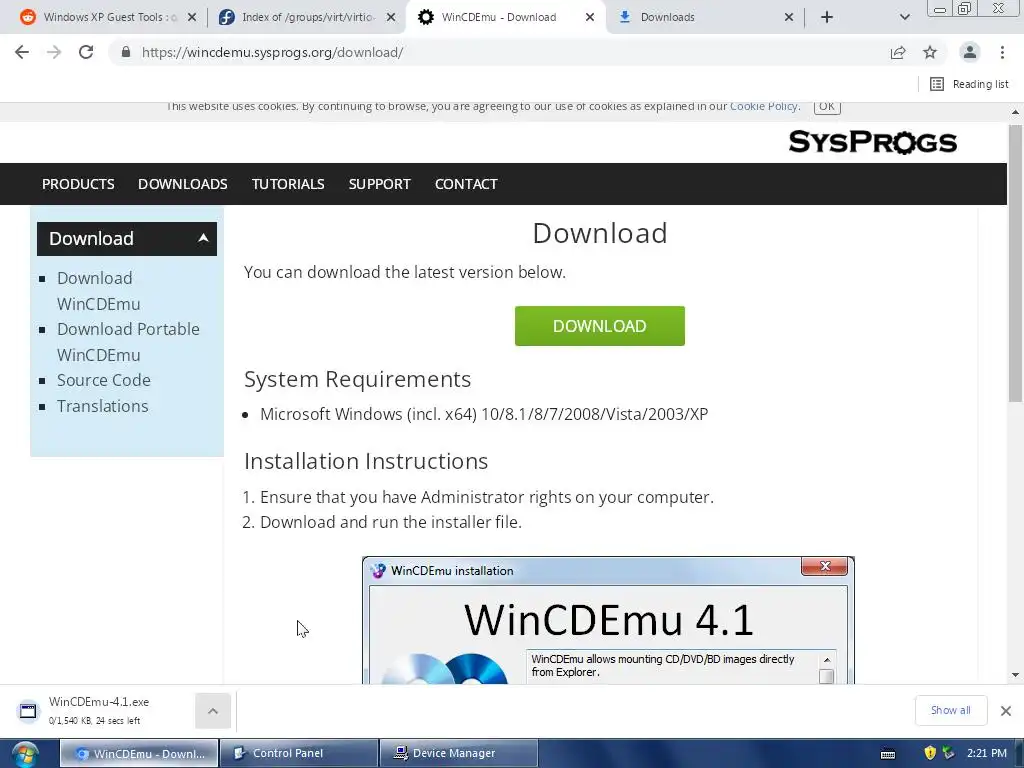The width and height of the screenshot is (1024, 768).
Task: Switch to the WinCDEmu Chrome taskbar button
Action: tap(139, 754)
